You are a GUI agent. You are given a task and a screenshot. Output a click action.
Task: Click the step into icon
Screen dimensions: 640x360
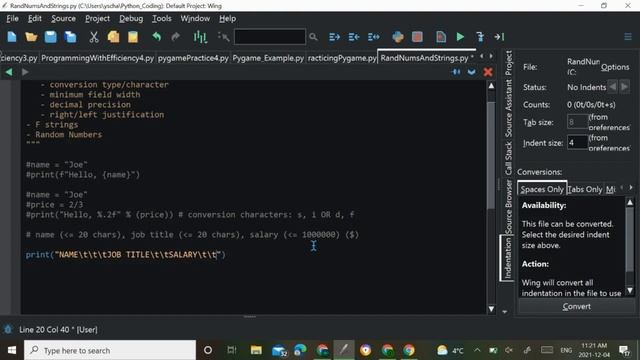(480, 37)
